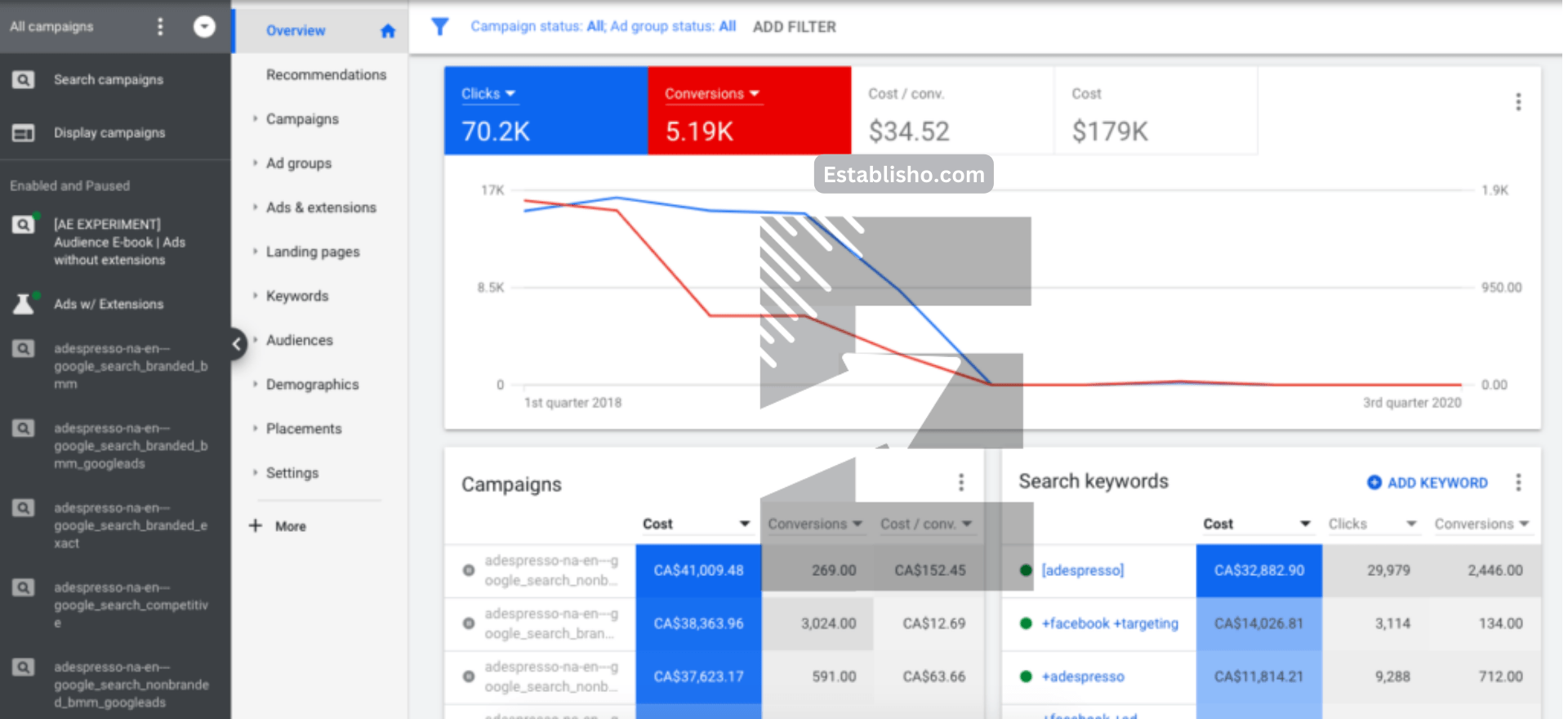This screenshot has width=1568, height=719.
Task: Click the Ads w/ Extensions flask icon
Action: point(23,304)
